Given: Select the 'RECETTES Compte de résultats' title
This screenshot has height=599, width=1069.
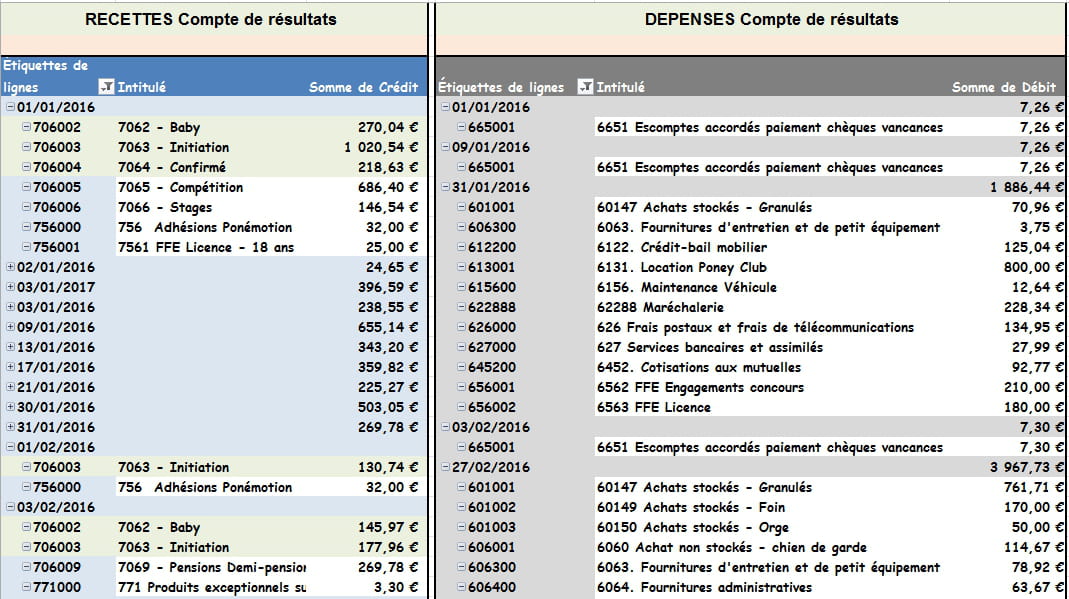Looking at the screenshot, I should tap(211, 19).
